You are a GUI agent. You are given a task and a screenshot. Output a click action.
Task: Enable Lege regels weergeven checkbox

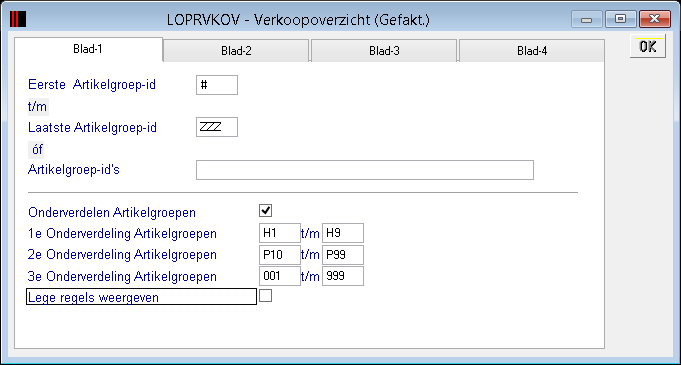(x=265, y=296)
